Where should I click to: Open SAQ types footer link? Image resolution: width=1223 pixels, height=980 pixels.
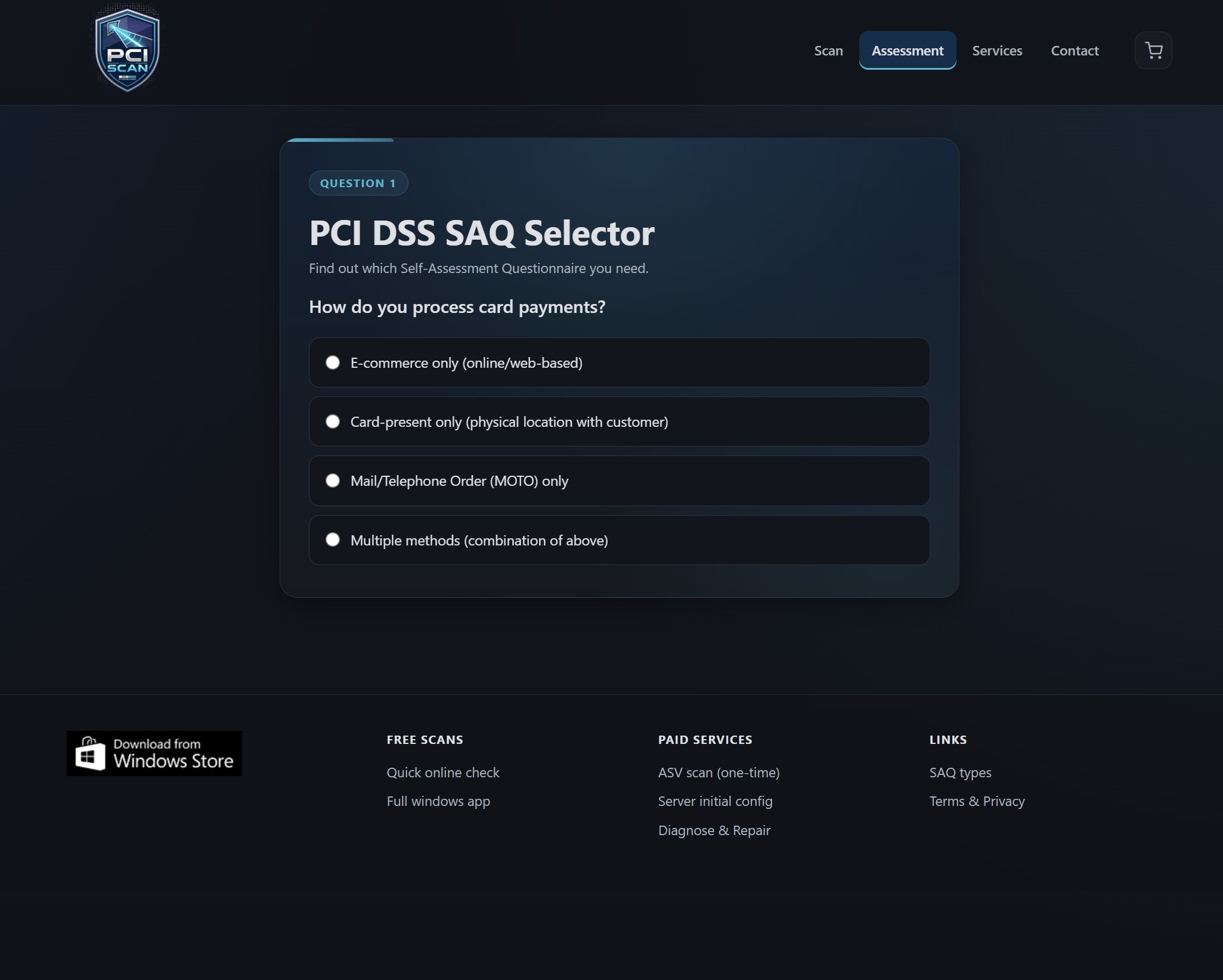[960, 773]
